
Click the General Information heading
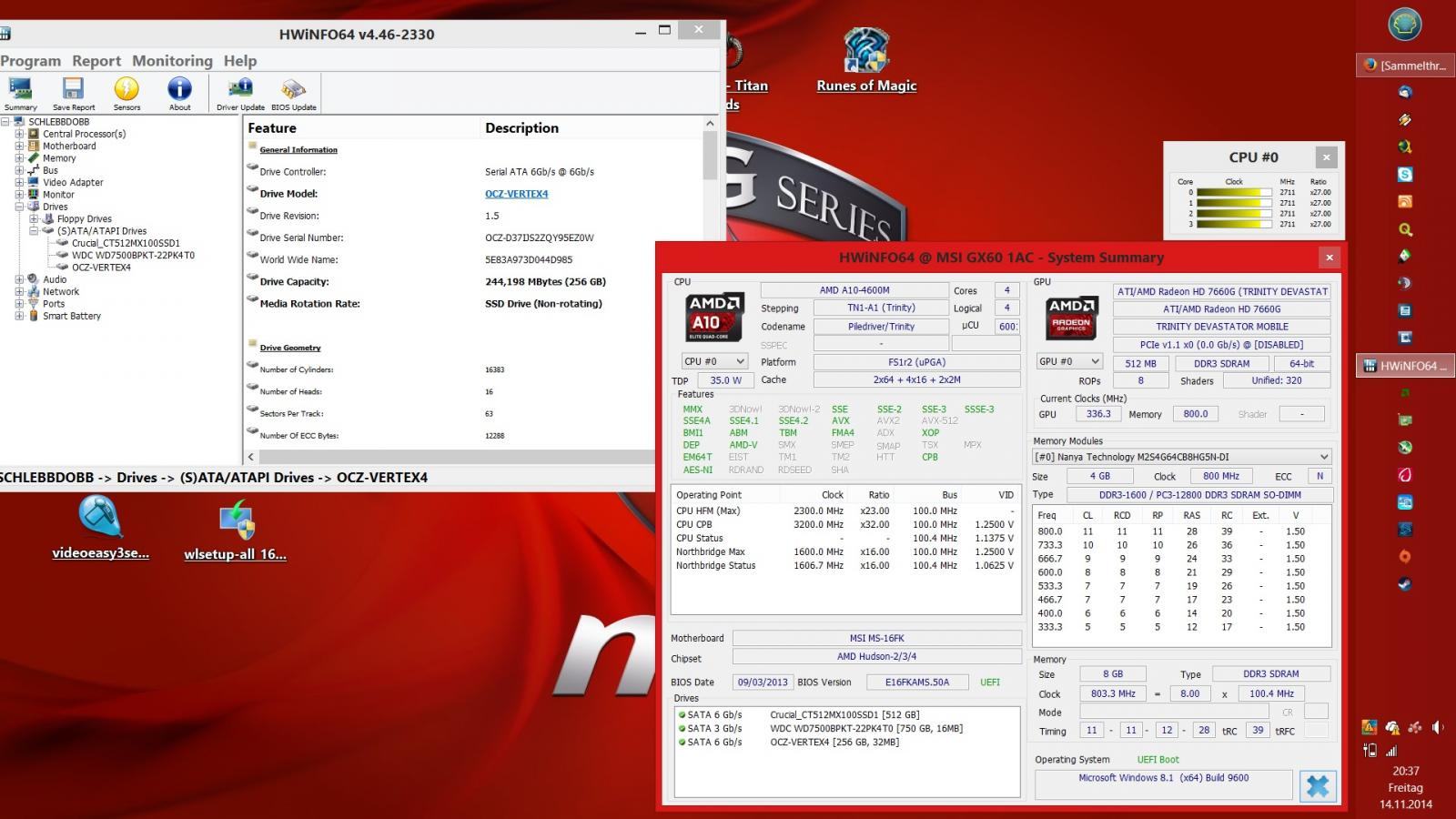298,150
